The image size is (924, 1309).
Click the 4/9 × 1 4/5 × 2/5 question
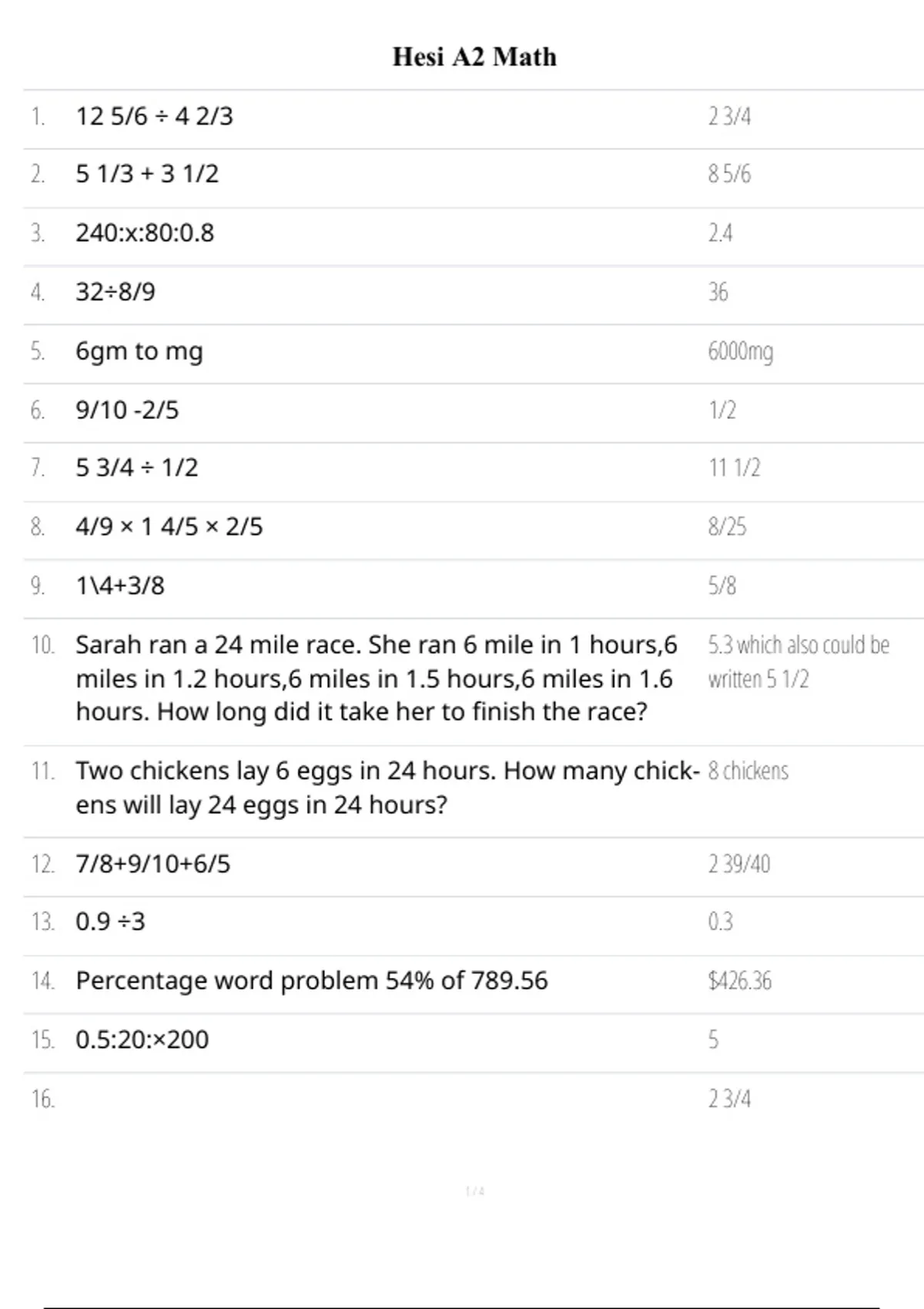[x=169, y=527]
